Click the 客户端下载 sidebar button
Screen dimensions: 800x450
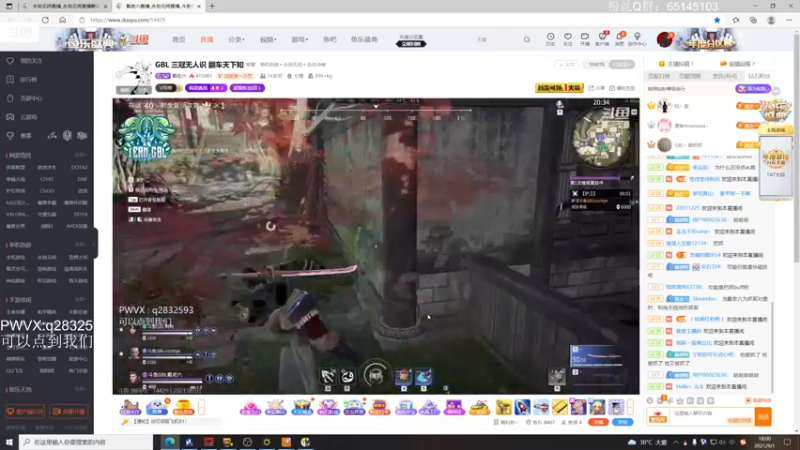point(25,411)
